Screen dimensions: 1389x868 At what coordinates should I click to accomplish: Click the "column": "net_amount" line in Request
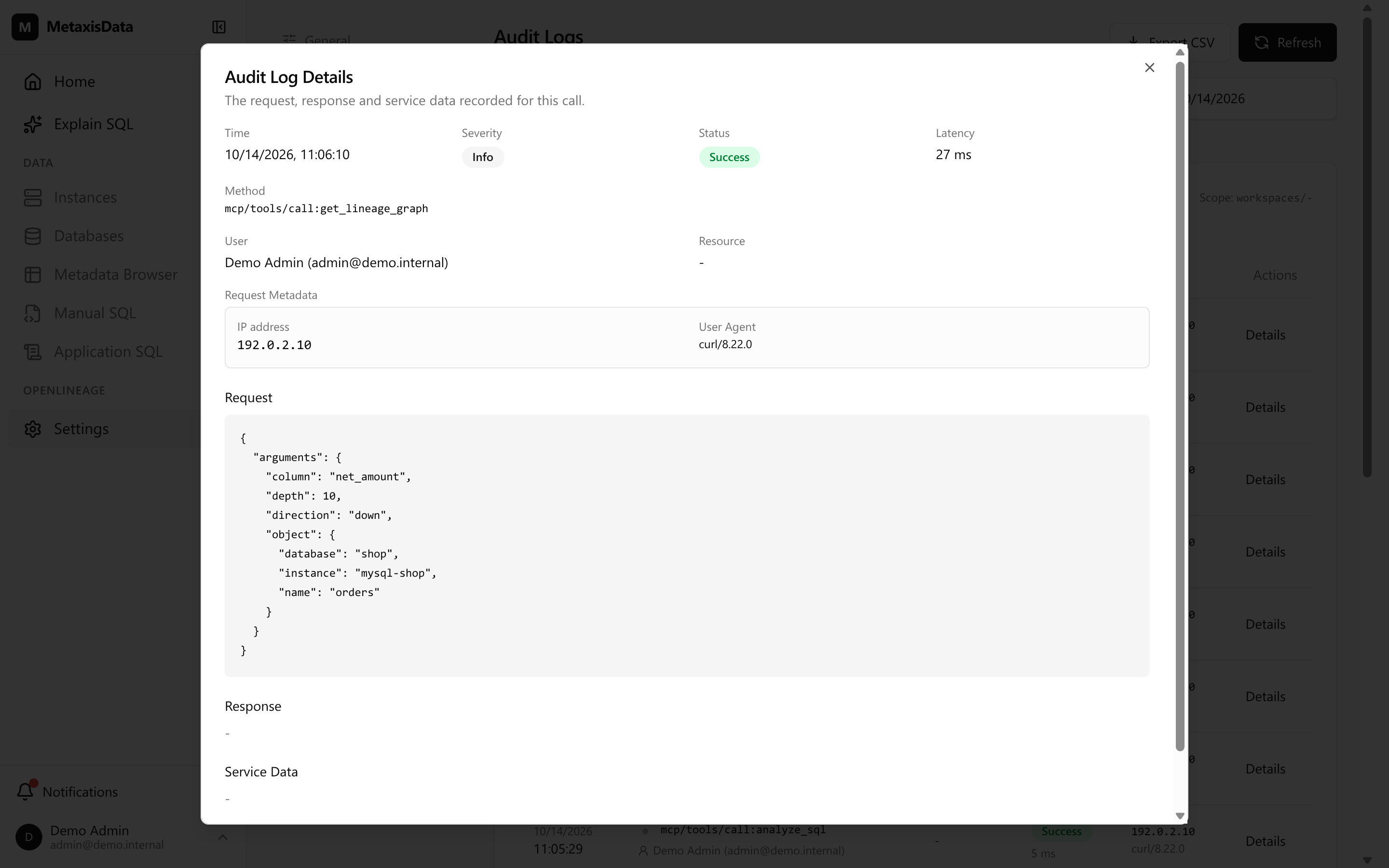(339, 476)
